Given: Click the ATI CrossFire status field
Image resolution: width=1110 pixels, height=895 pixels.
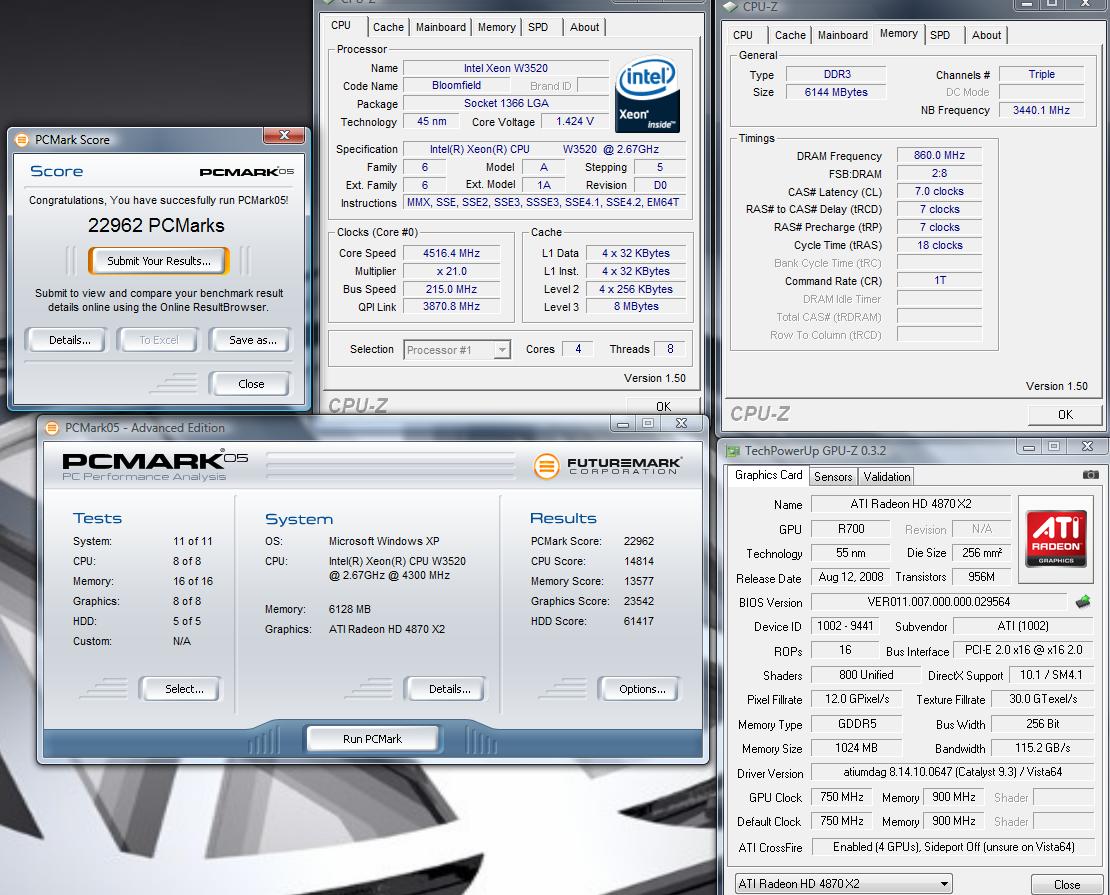Looking at the screenshot, I should pos(953,847).
